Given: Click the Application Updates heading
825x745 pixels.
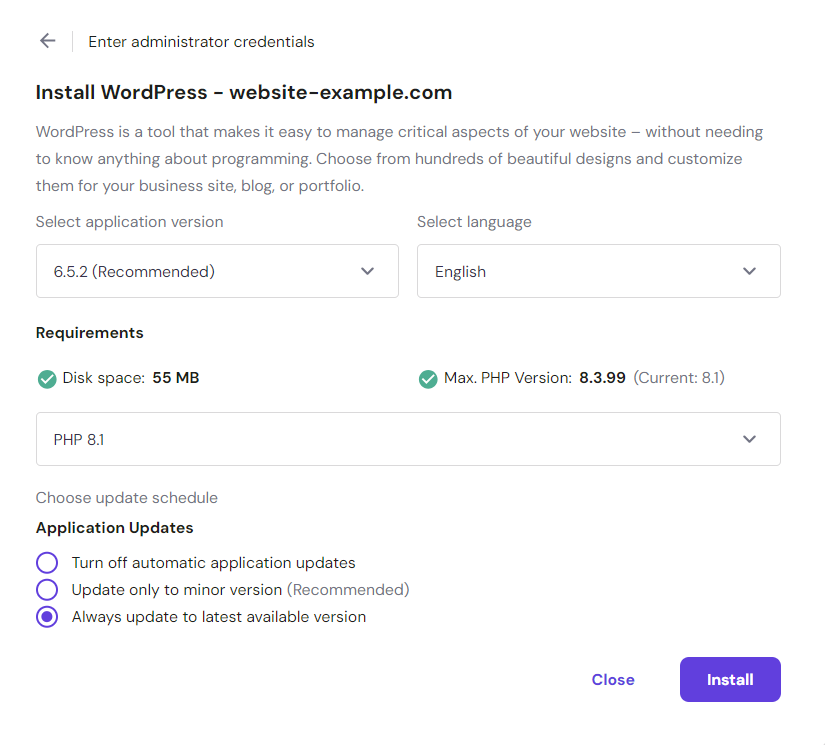Looking at the screenshot, I should (114, 527).
